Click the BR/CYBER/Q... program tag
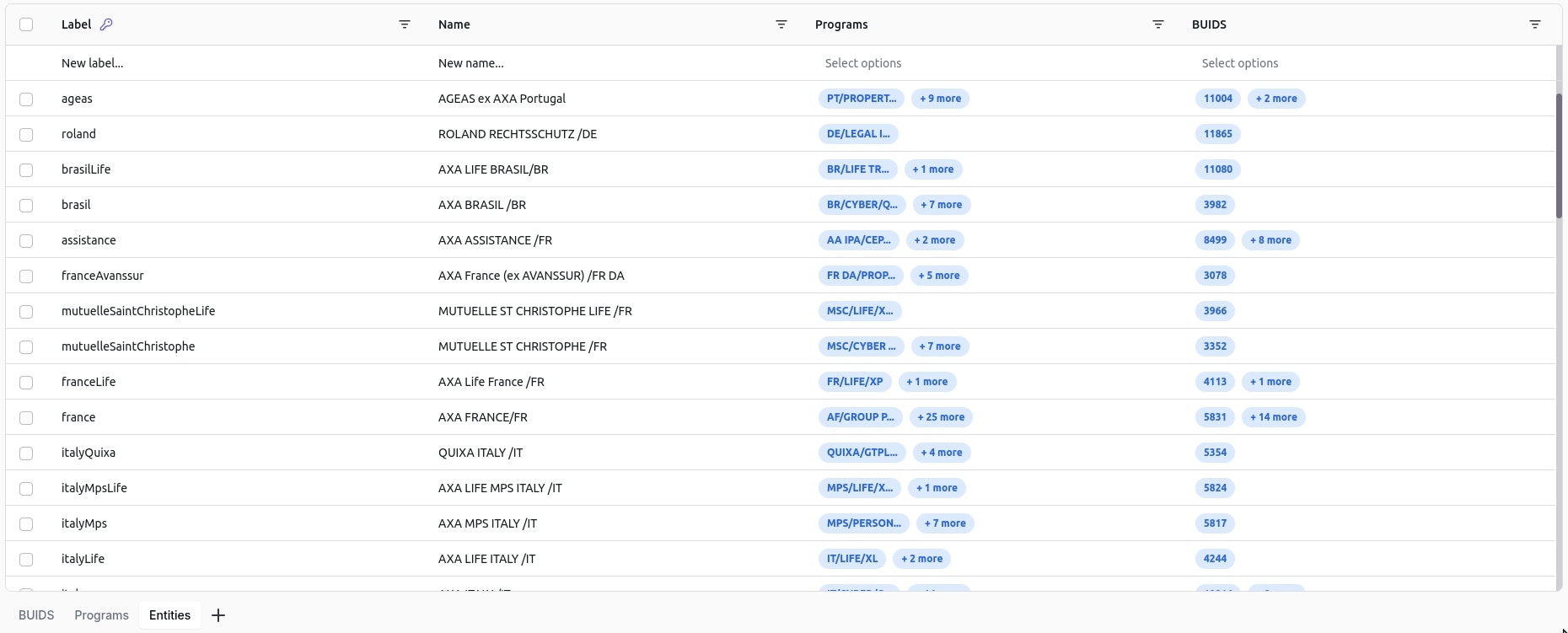This screenshot has height=633, width=1568. click(x=862, y=205)
